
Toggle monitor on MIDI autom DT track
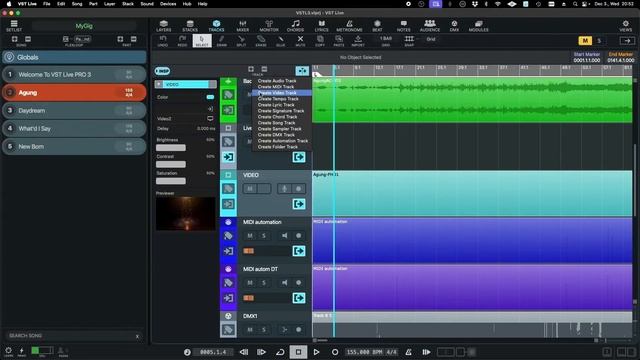click(x=284, y=282)
